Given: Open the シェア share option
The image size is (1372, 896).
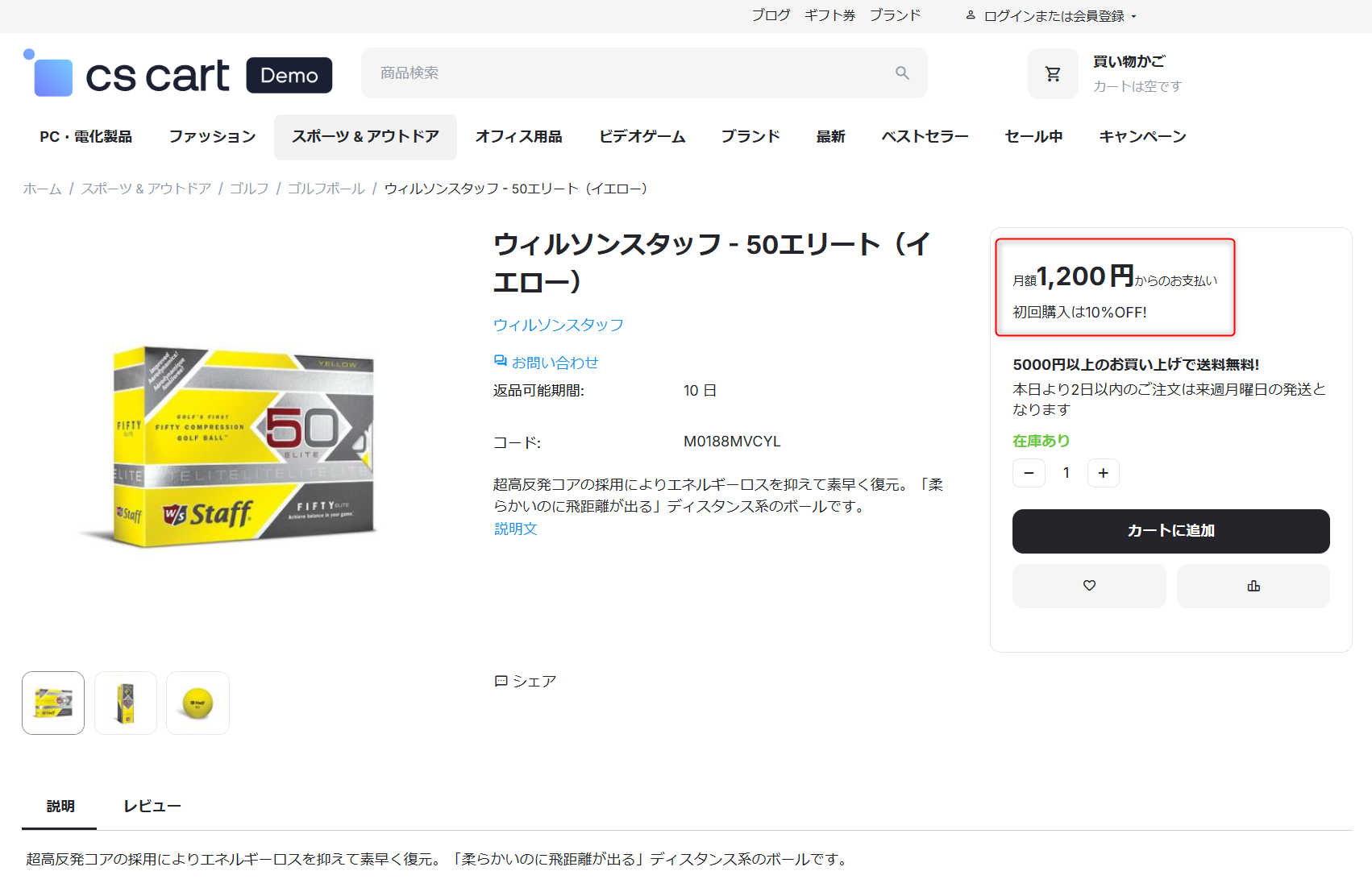Looking at the screenshot, I should 526,682.
